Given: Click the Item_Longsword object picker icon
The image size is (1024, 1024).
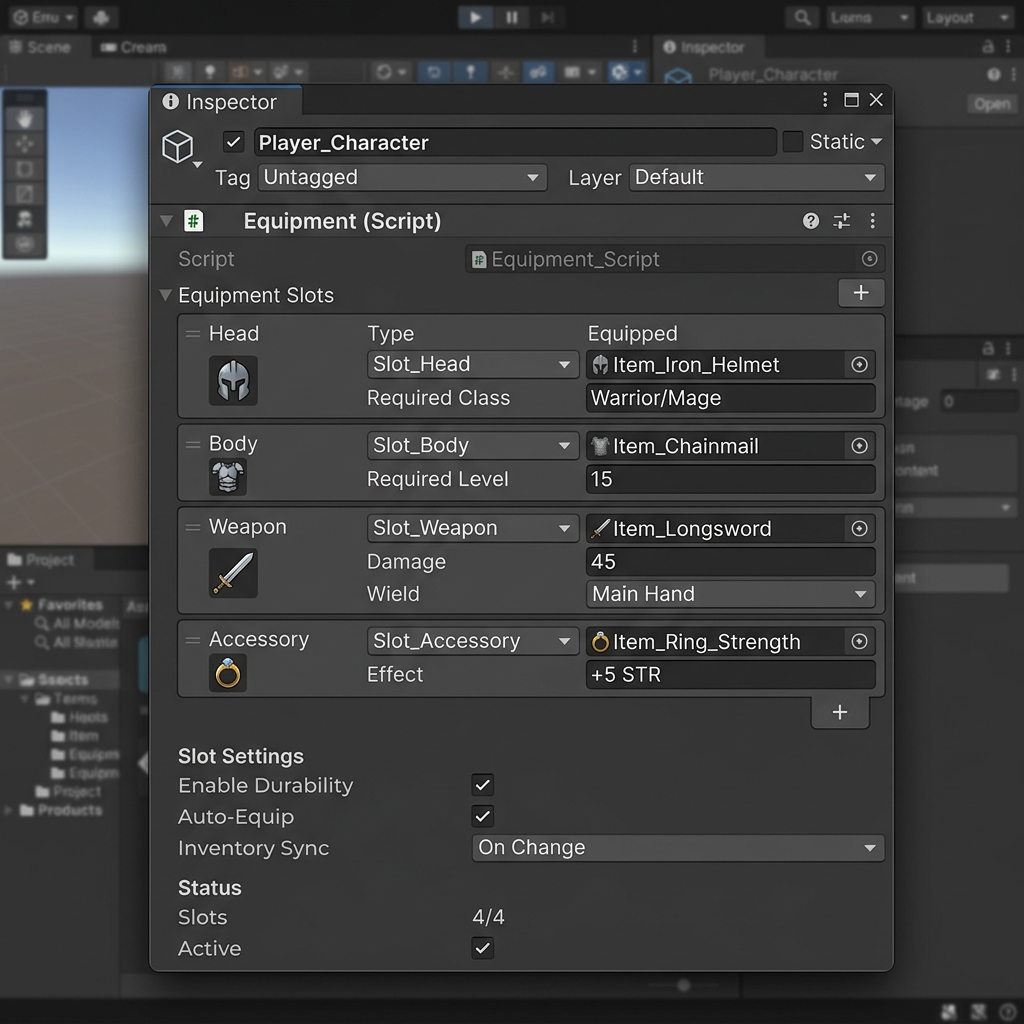Looking at the screenshot, I should tap(859, 529).
